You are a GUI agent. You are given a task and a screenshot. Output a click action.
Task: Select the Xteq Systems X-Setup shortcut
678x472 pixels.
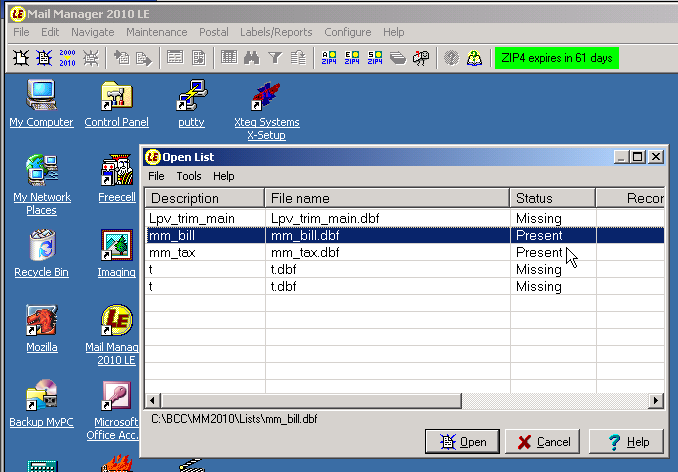[267, 110]
